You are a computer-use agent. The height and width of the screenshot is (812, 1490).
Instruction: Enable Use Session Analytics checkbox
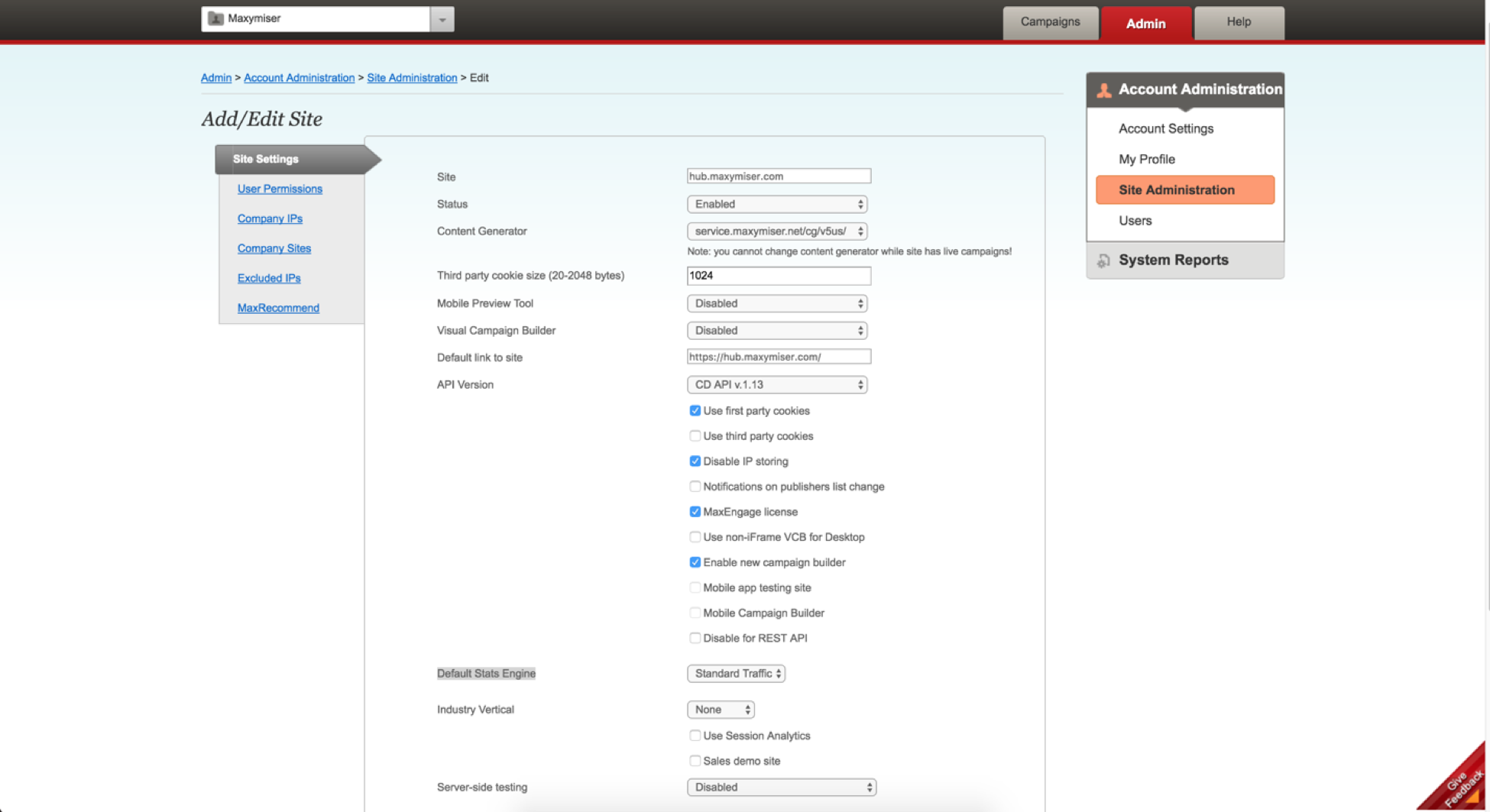695,736
